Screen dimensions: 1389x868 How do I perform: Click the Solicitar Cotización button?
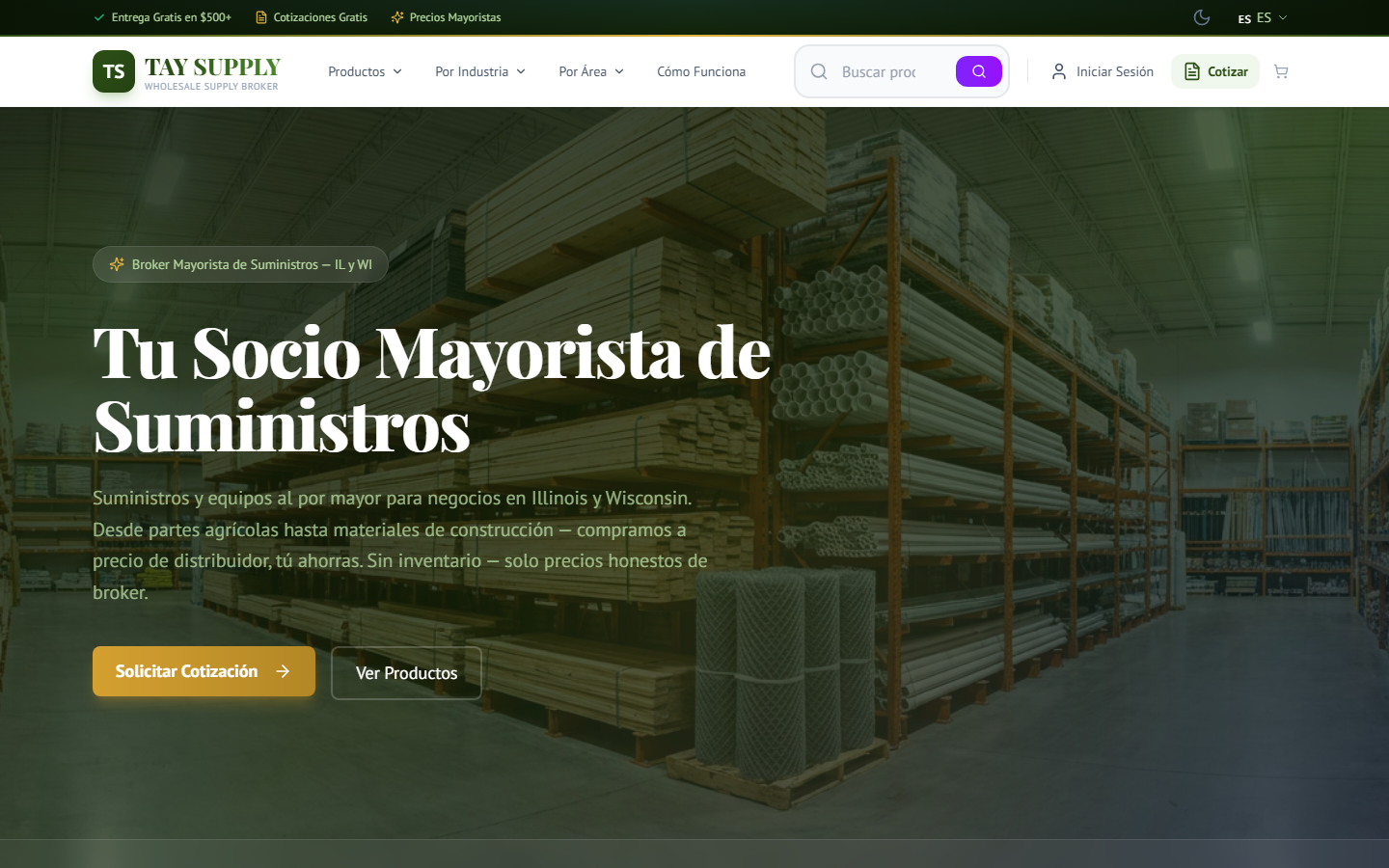(204, 671)
